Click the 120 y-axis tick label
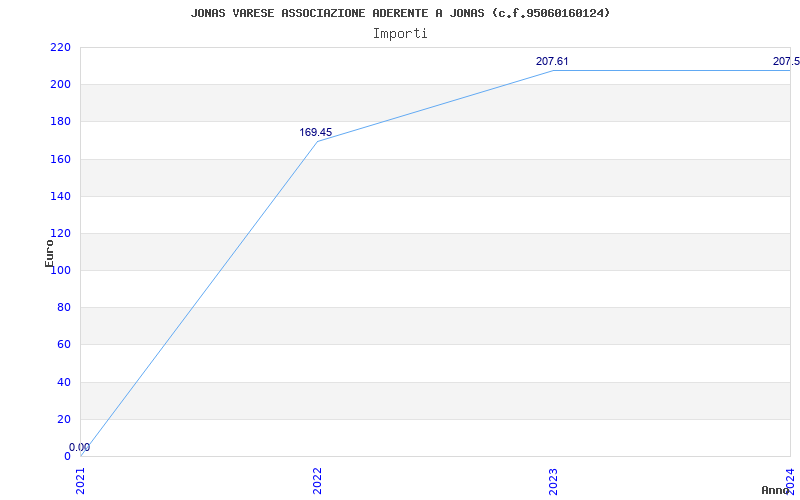800x500 pixels. [60, 234]
